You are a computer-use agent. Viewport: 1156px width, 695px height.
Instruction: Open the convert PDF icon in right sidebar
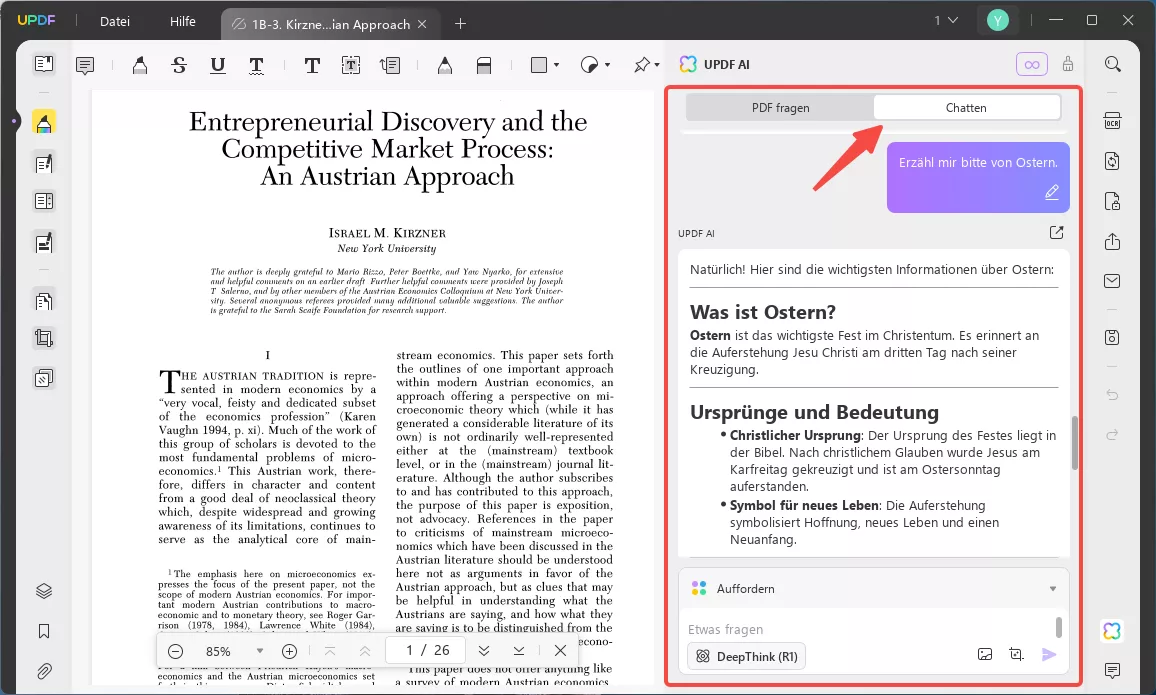coord(1113,161)
